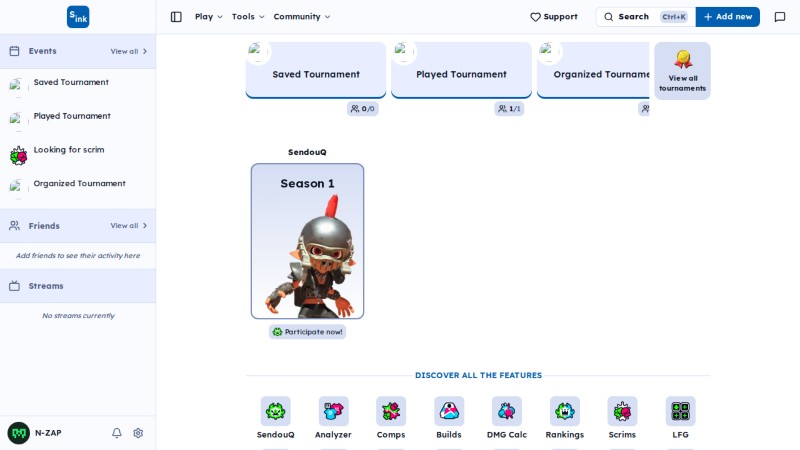Click the people icon beside Friends
Image resolution: width=800 pixels, height=450 pixels.
click(14, 226)
